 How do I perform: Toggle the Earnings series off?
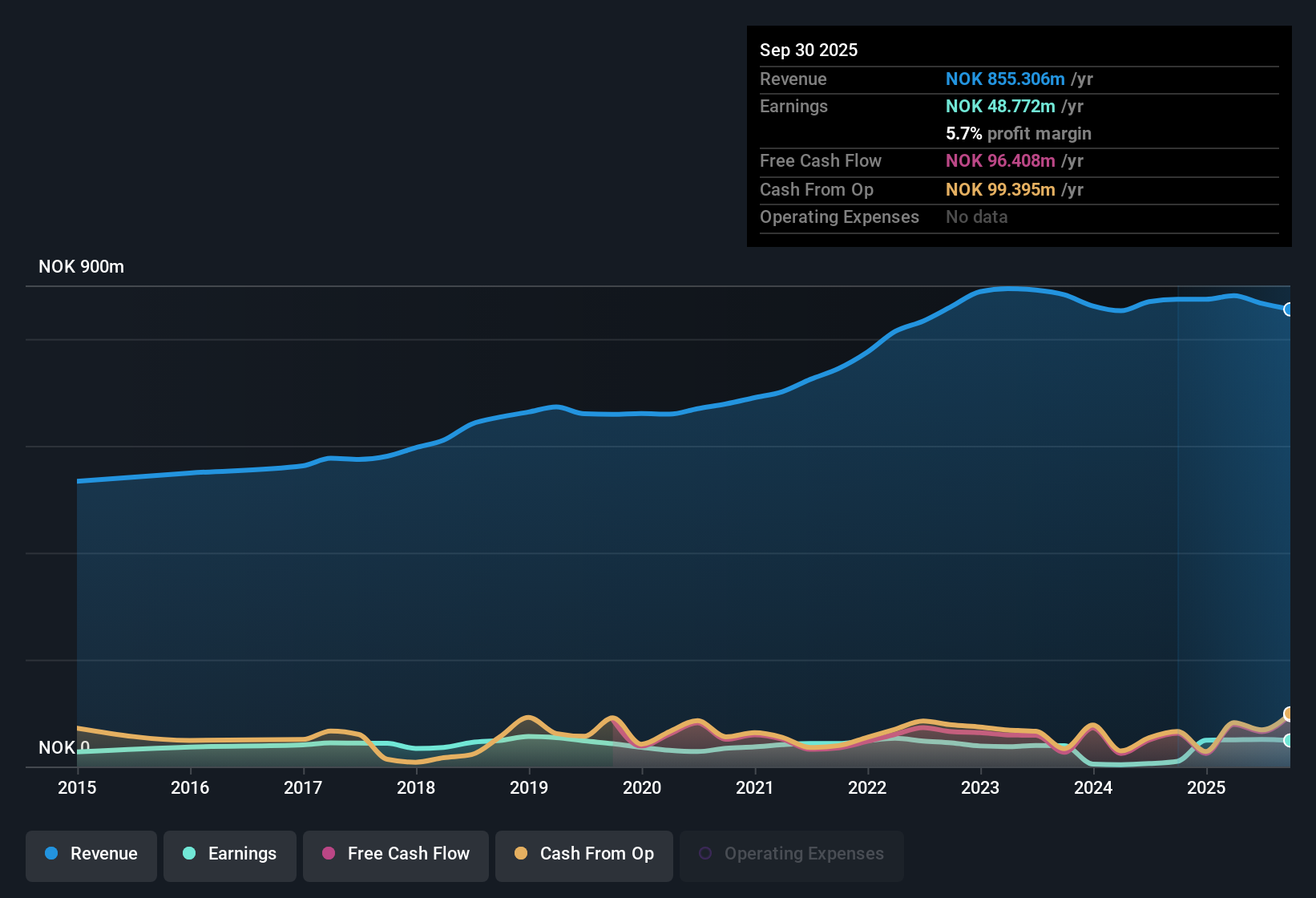(x=229, y=856)
